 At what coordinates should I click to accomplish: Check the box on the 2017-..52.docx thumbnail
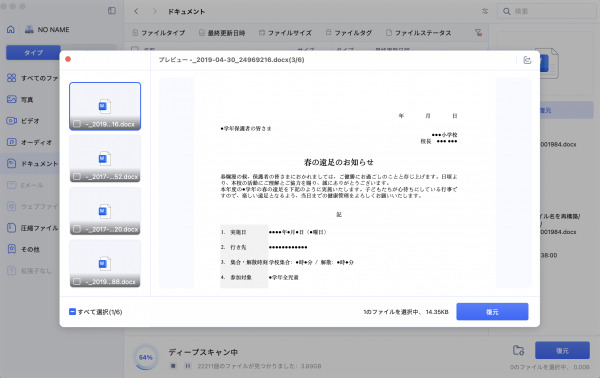click(x=77, y=176)
